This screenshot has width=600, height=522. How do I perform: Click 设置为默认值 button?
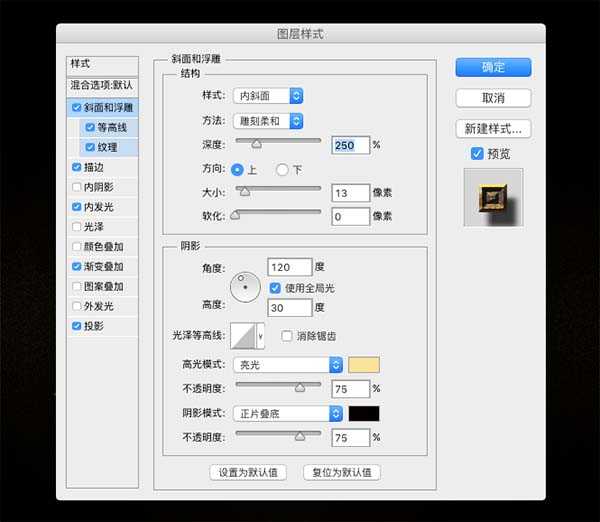(x=248, y=472)
